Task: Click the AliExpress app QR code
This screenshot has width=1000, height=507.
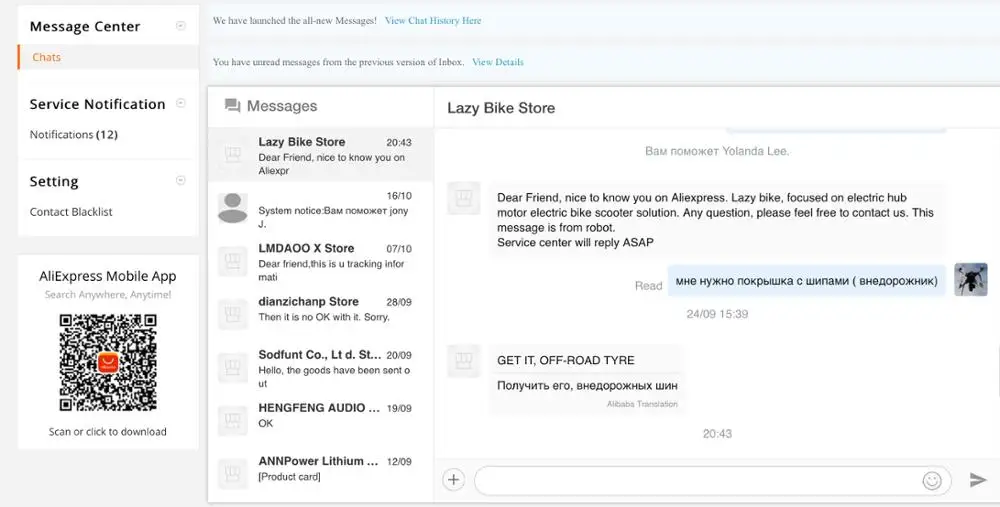Action: click(108, 363)
